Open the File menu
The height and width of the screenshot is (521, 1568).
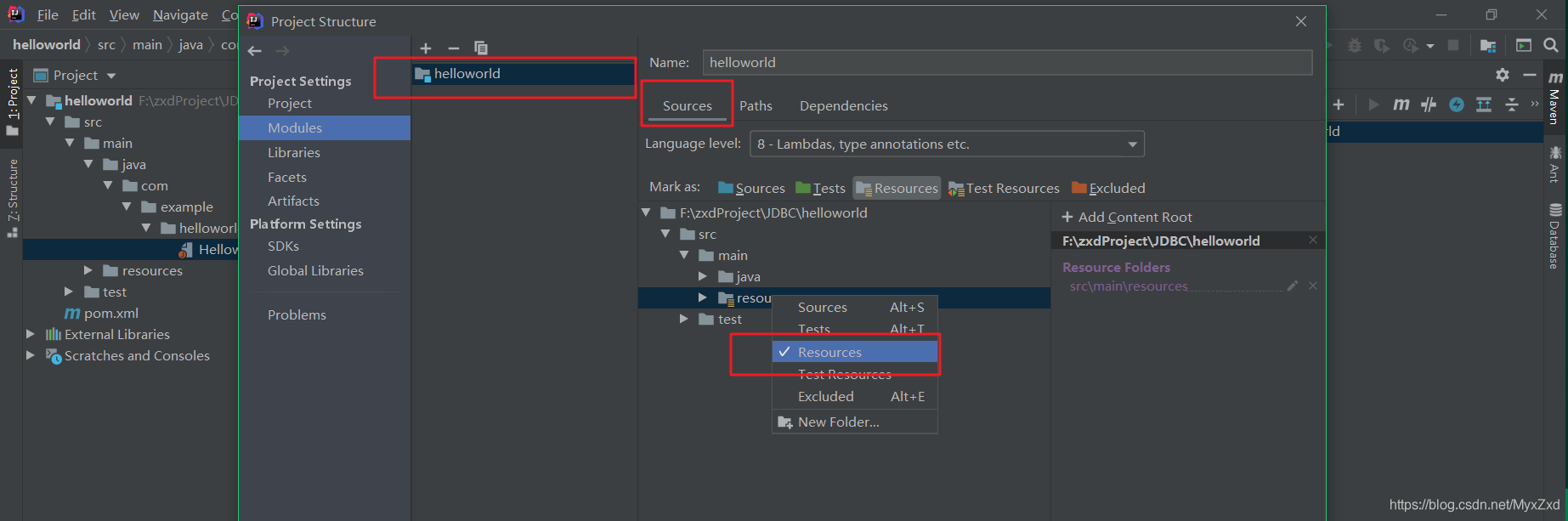point(48,15)
